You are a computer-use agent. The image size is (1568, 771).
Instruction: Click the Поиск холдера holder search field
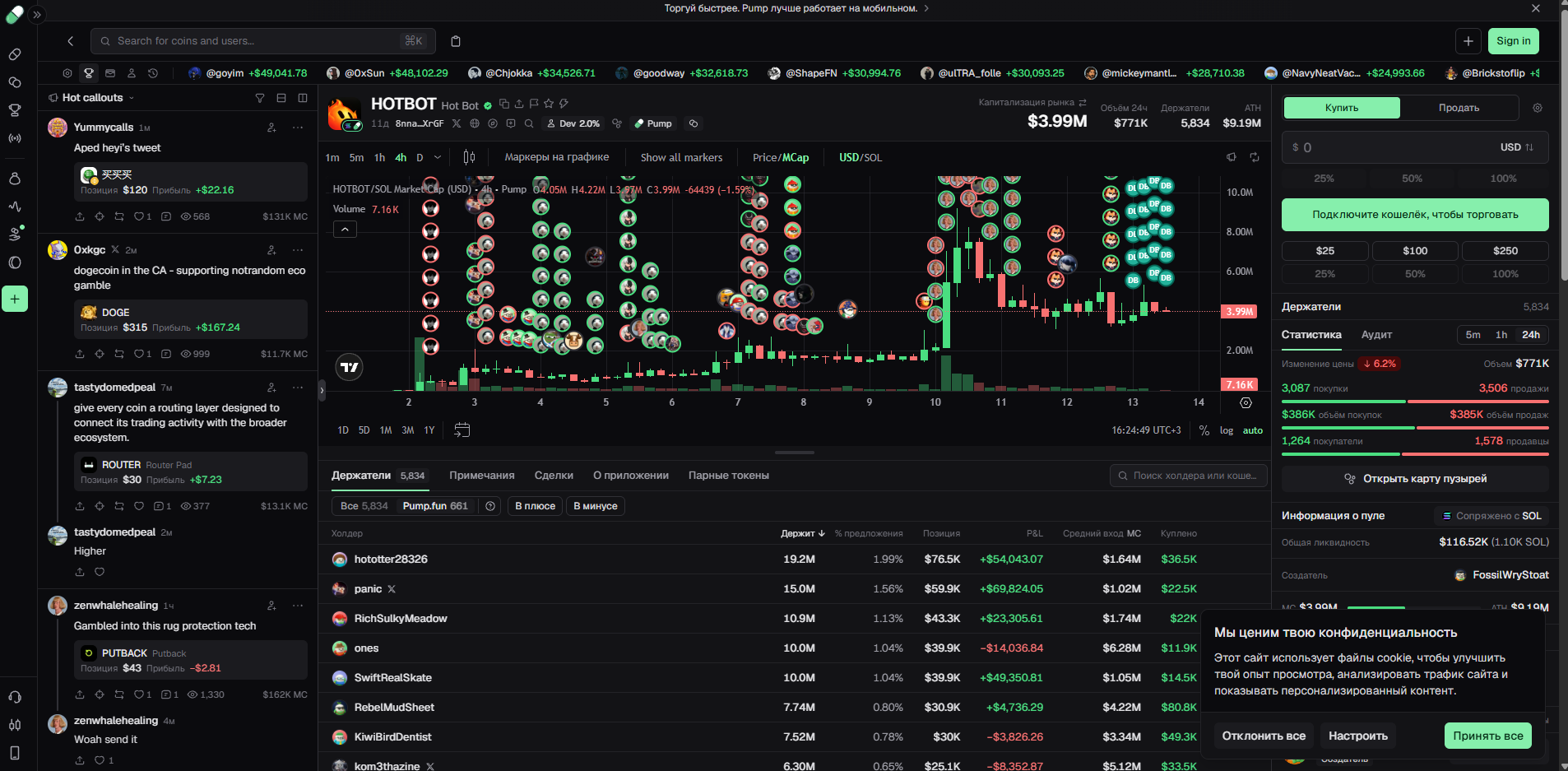click(1189, 476)
